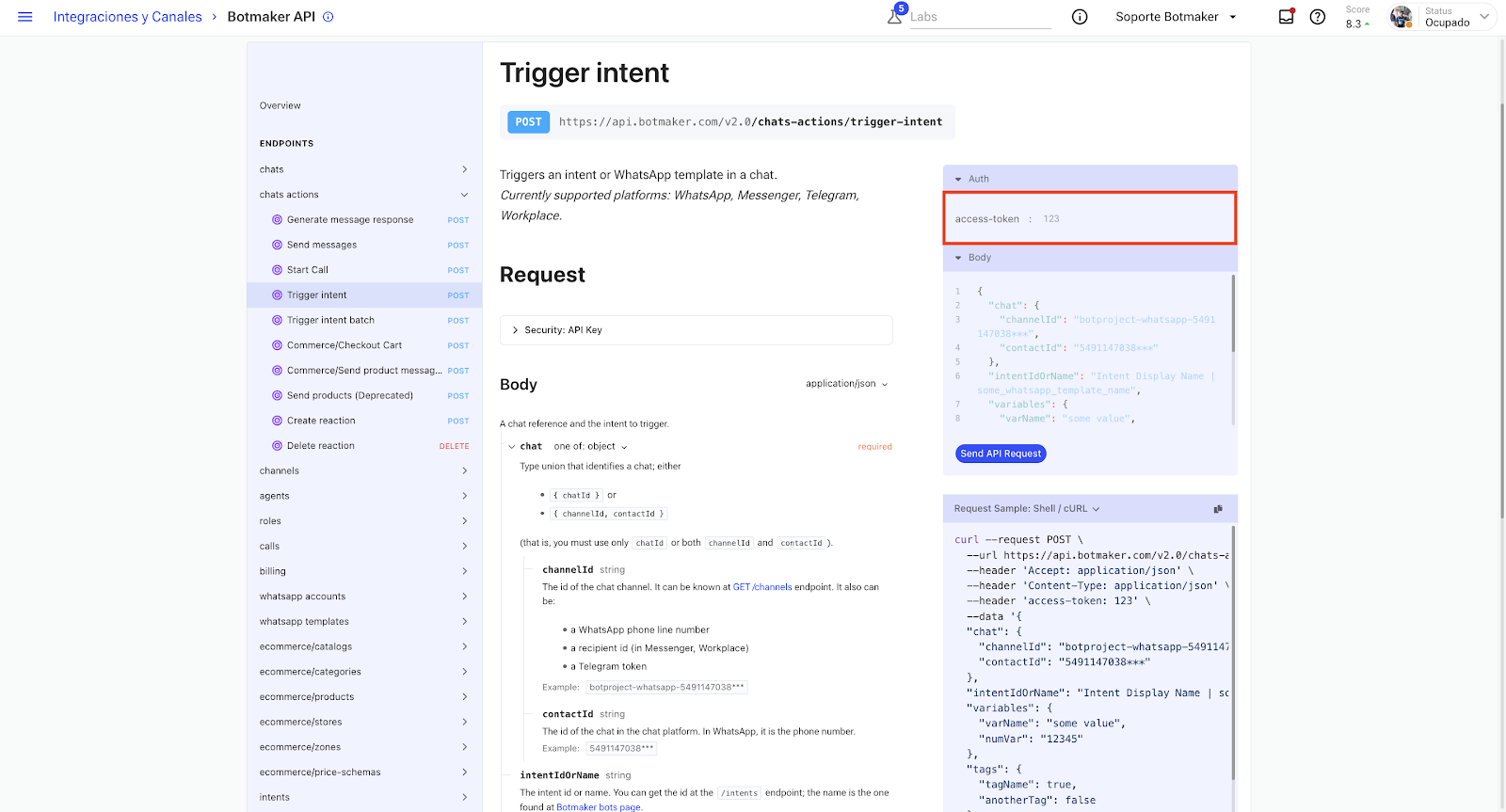Click the Score 8.3 indicator
Image resolution: width=1506 pixels, height=812 pixels.
pos(1357,17)
